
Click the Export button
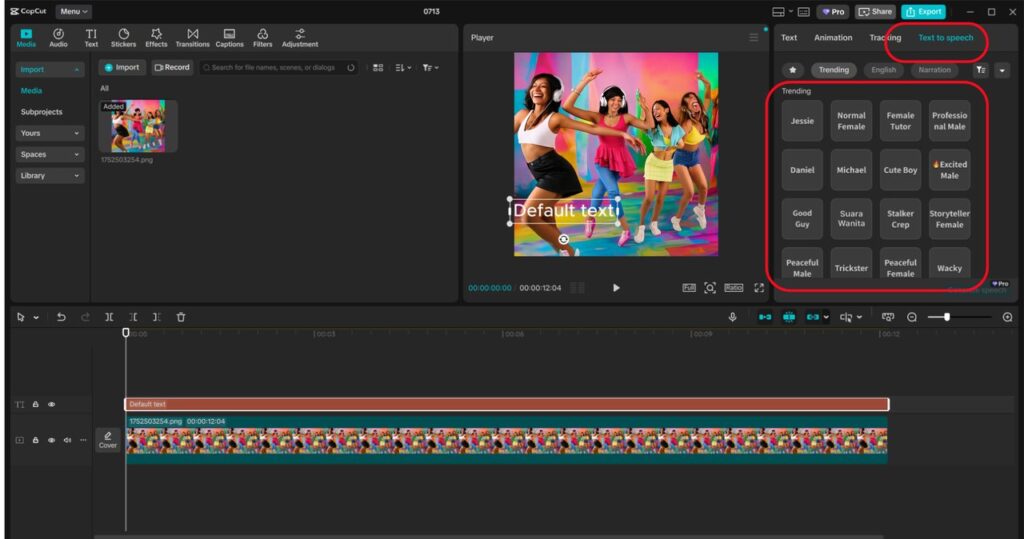pos(923,12)
